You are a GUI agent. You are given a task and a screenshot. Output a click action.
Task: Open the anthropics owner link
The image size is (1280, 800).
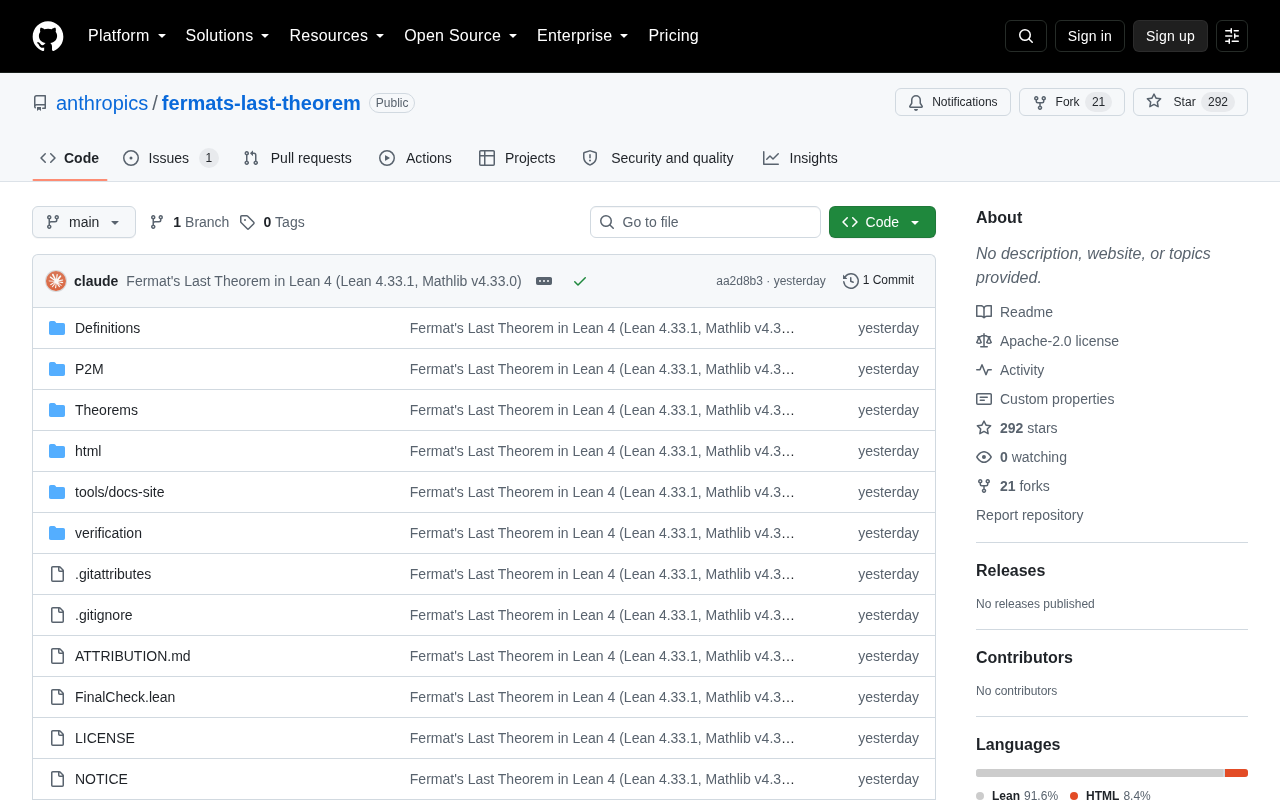(102, 103)
